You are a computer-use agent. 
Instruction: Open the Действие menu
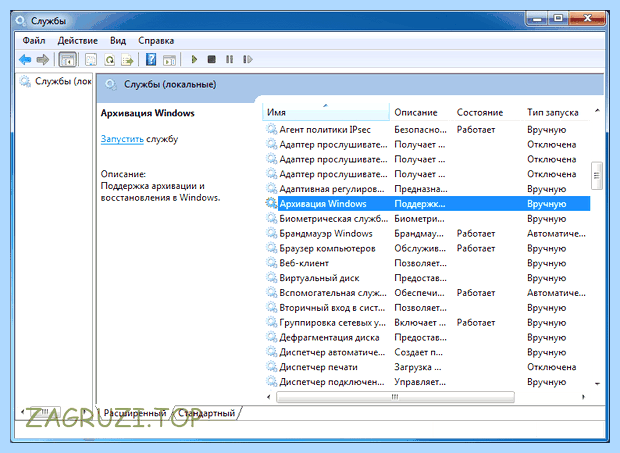click(x=78, y=41)
